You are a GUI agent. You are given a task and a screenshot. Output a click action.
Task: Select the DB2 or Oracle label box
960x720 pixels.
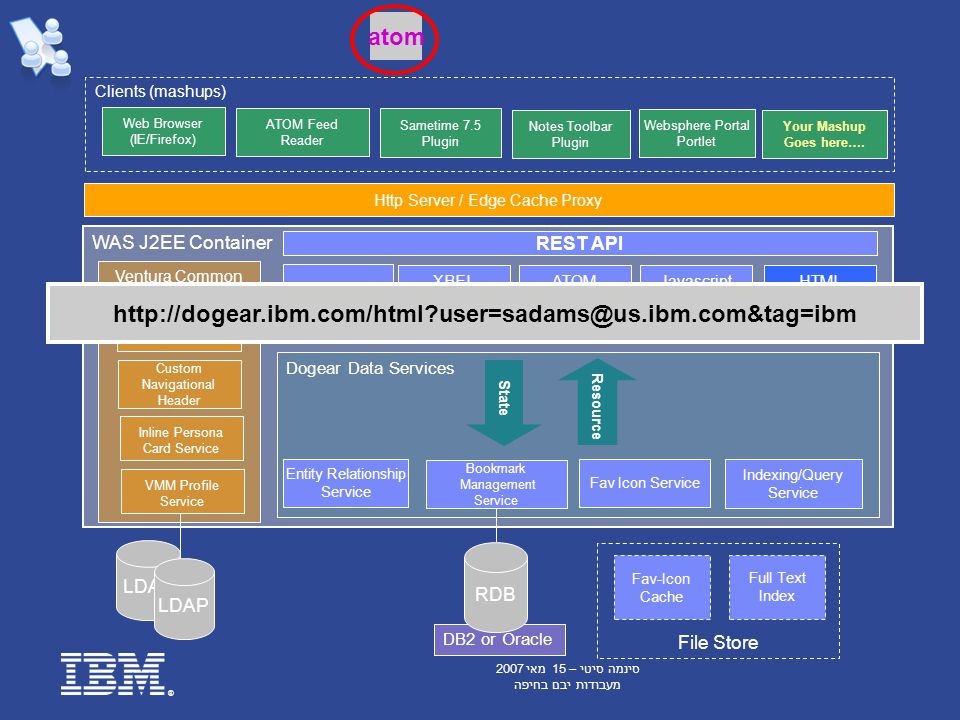tap(499, 640)
